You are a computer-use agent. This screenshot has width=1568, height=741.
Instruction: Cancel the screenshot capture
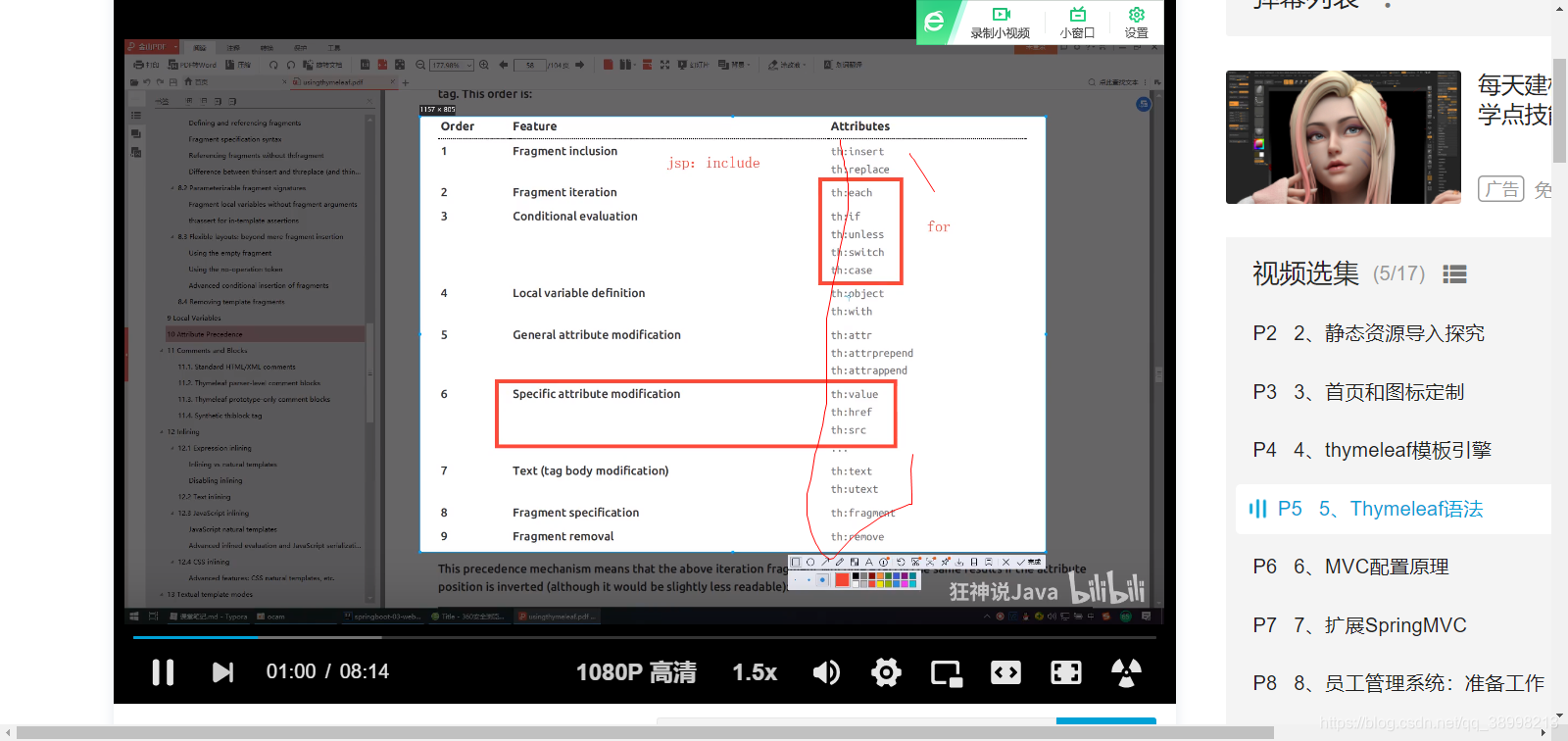[1005, 563]
